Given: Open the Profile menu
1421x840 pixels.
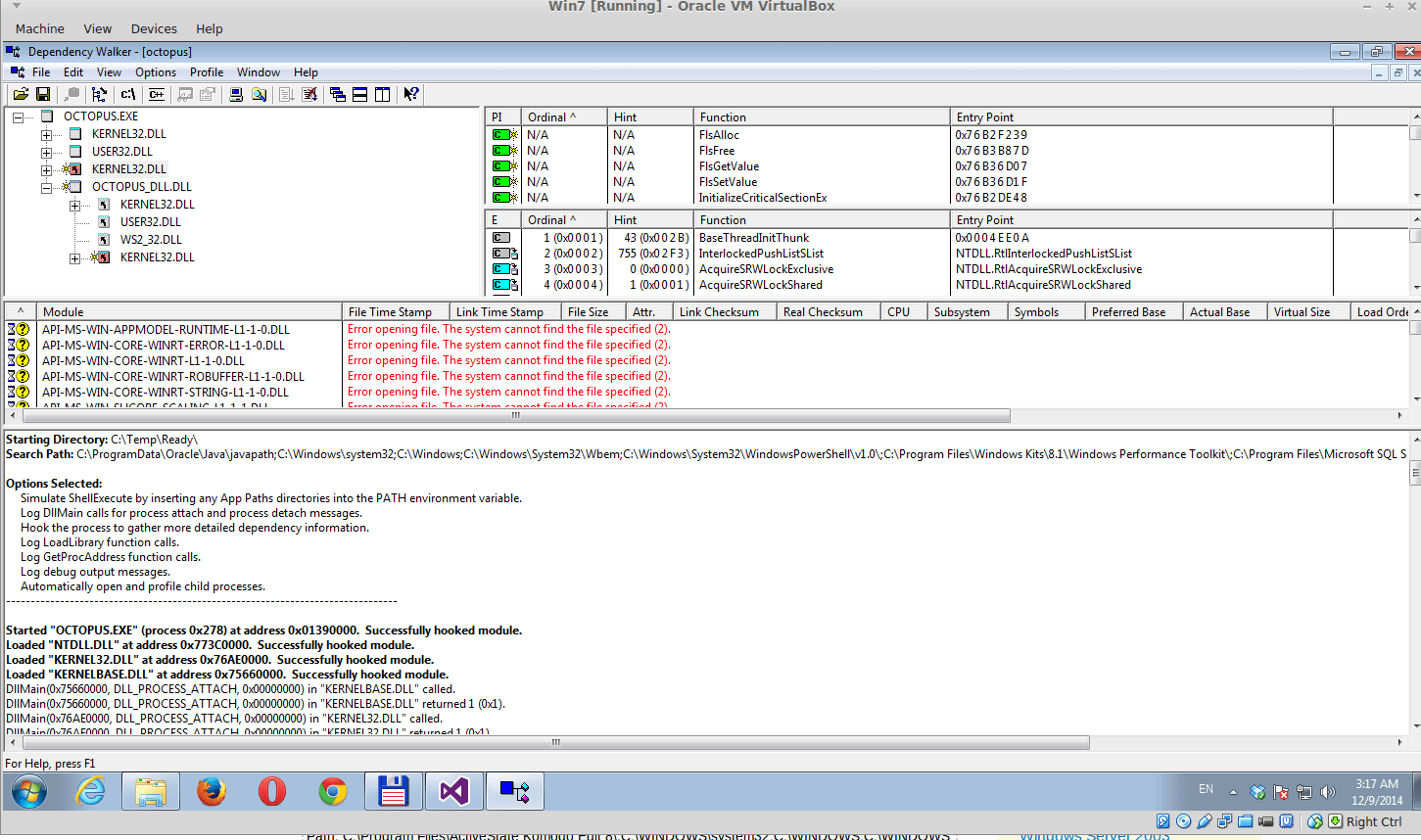Looking at the screenshot, I should pyautogui.click(x=207, y=72).
